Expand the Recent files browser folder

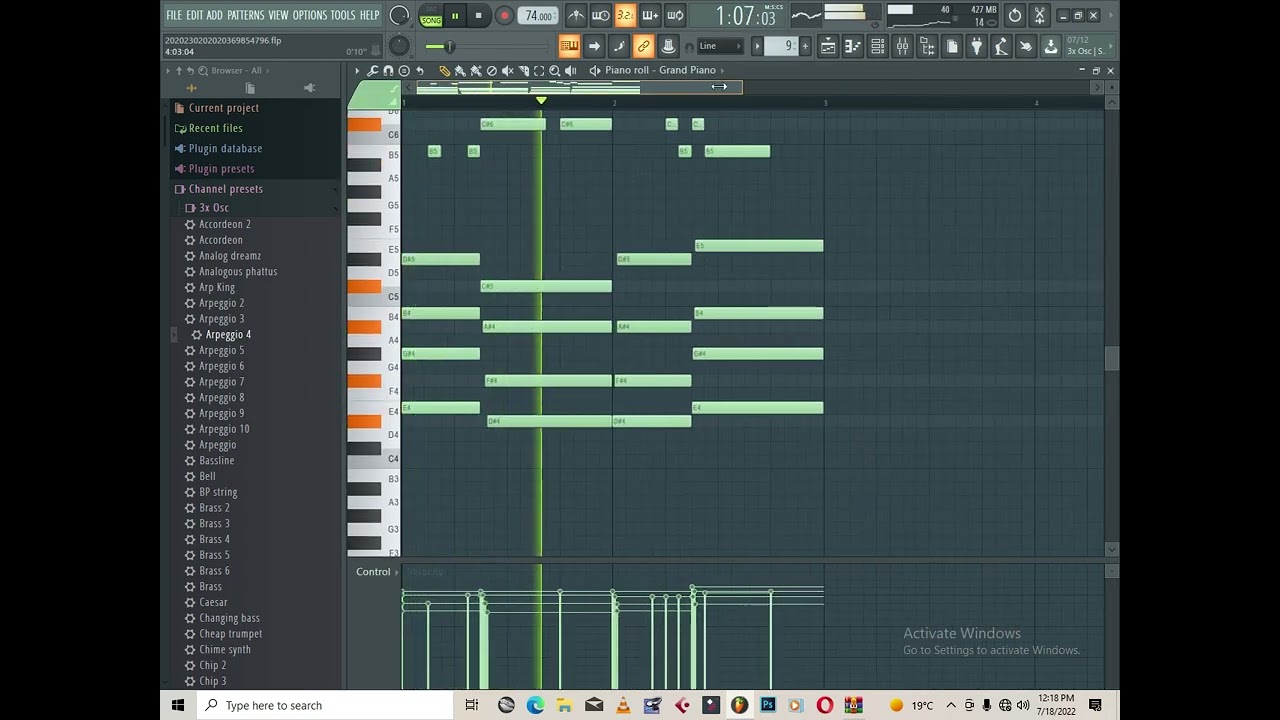216,128
